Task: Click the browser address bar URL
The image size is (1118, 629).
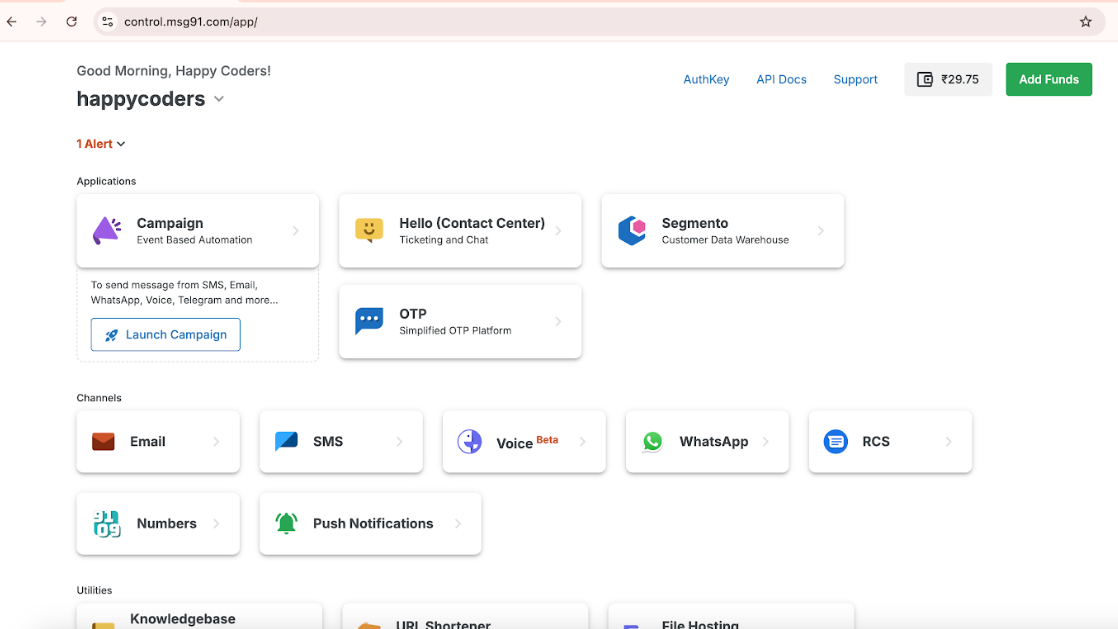Action: pyautogui.click(x=190, y=21)
